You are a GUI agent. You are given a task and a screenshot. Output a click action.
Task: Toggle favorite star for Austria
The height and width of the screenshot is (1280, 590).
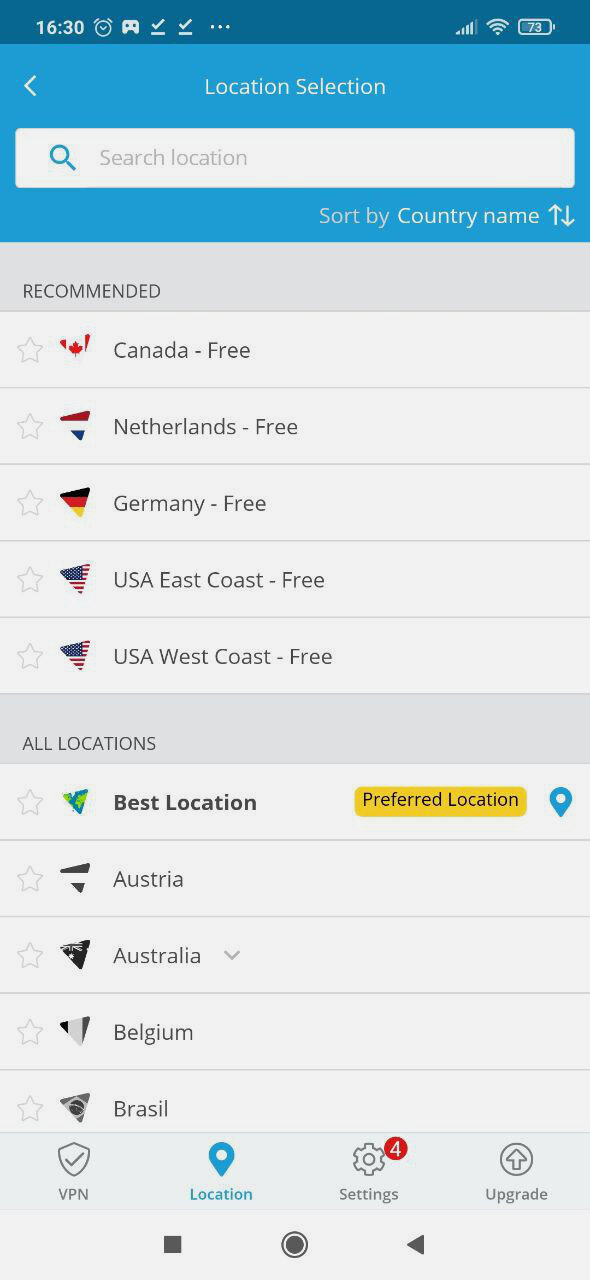[x=30, y=879]
